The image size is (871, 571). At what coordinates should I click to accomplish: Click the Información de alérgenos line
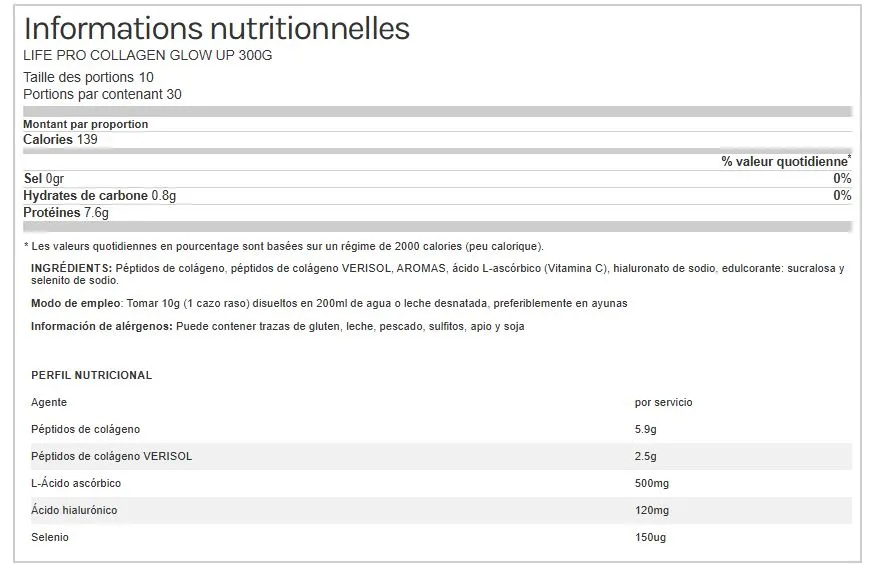click(278, 327)
